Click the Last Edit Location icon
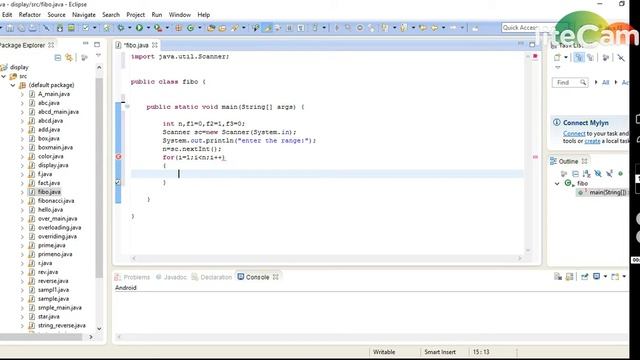Image resolution: width=640 pixels, height=360 pixels. 423,28
